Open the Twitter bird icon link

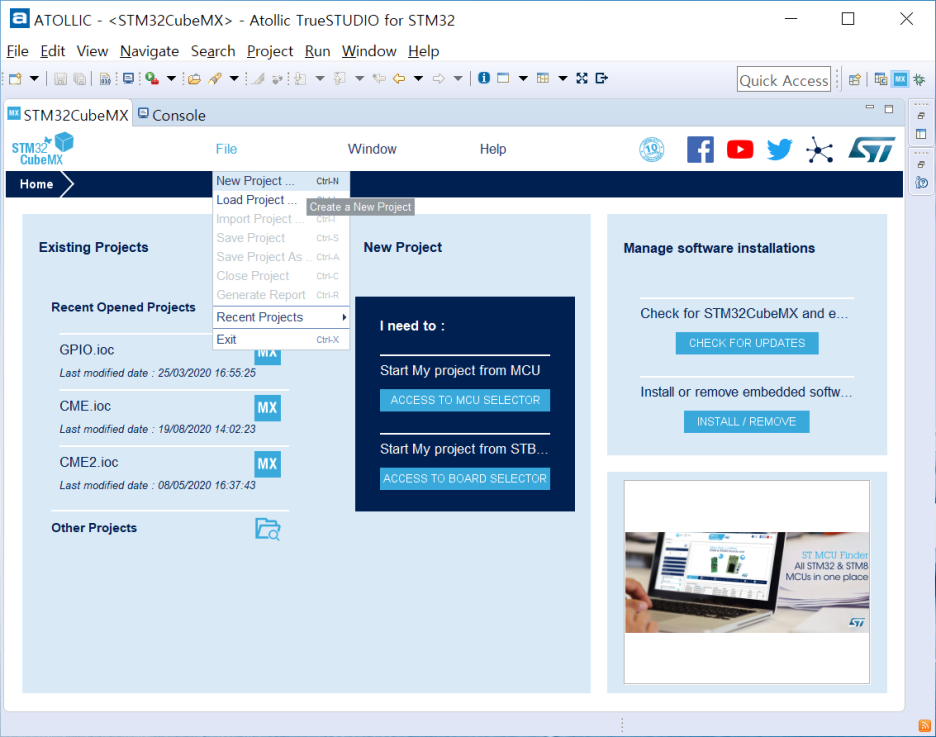pyautogui.click(x=779, y=149)
